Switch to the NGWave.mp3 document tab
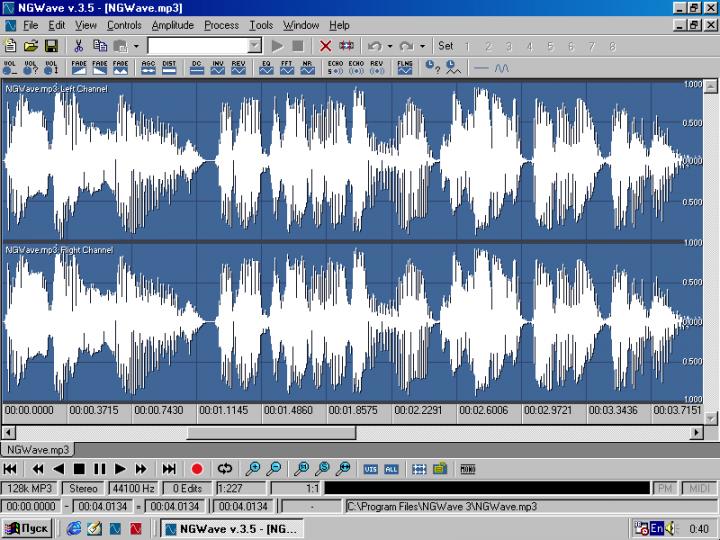 pyautogui.click(x=38, y=450)
